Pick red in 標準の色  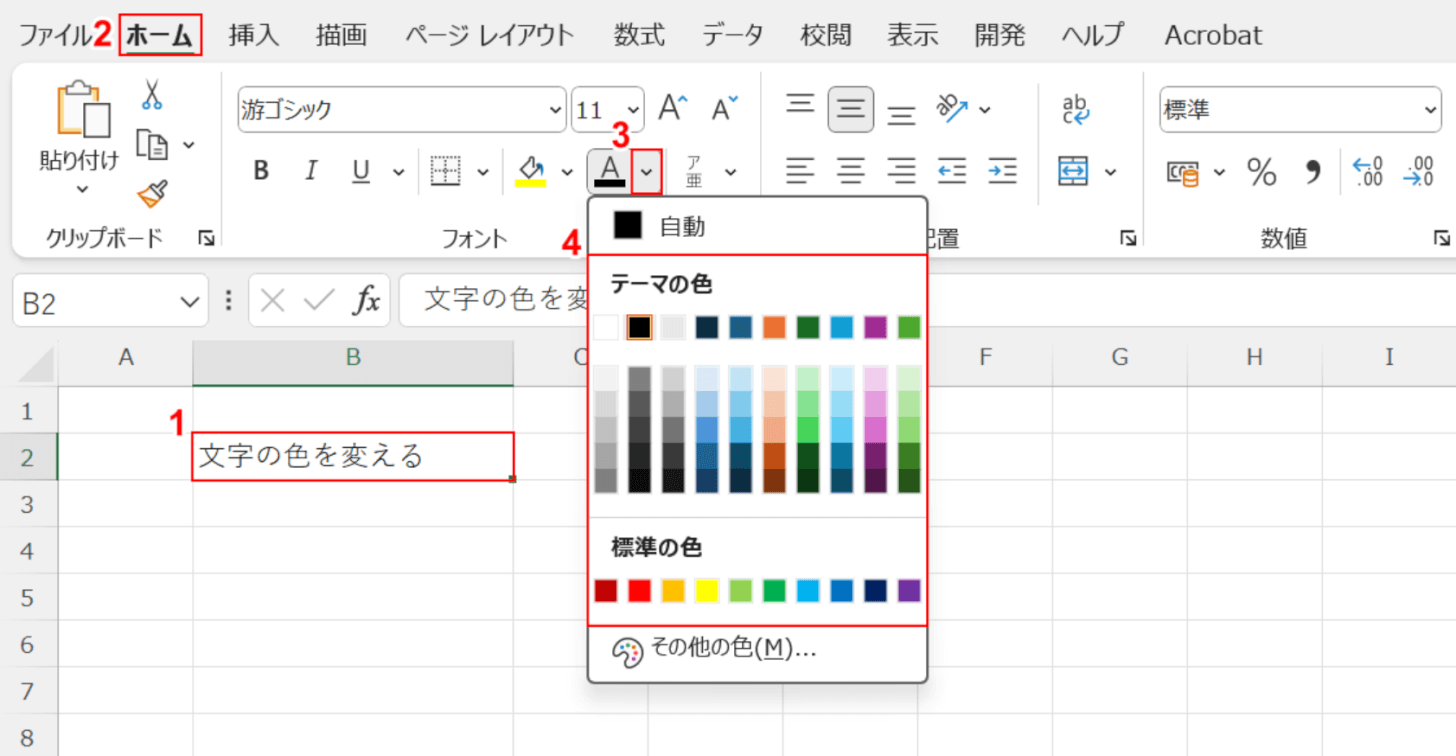point(639,591)
